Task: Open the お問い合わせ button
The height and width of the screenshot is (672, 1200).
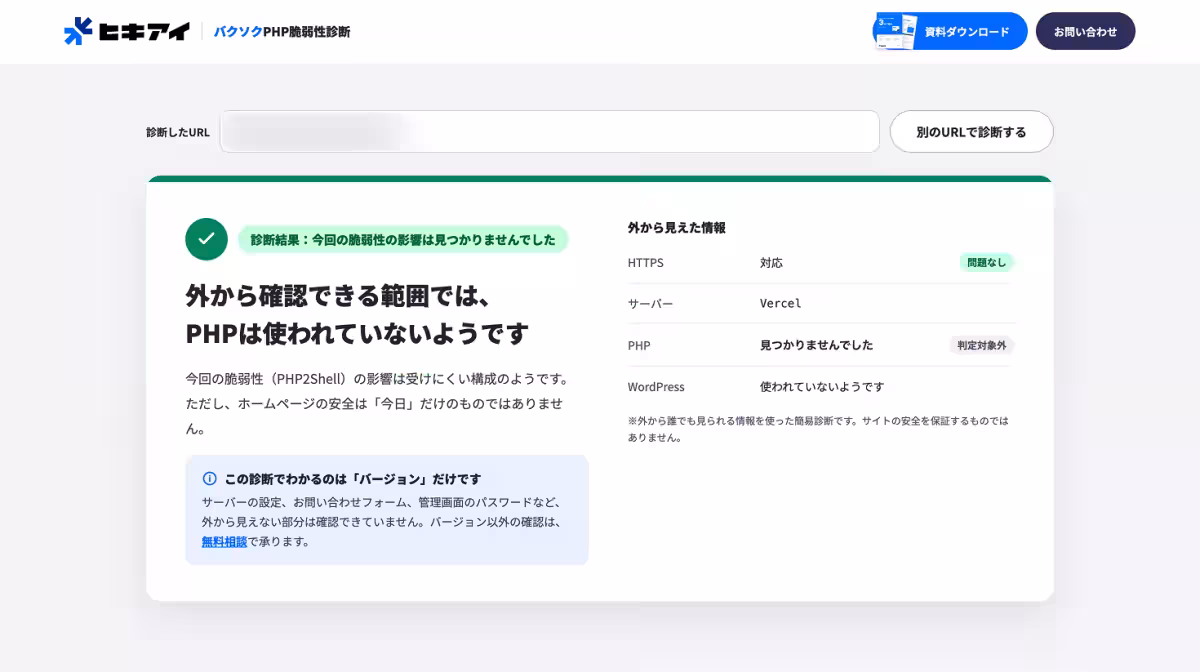Action: 1085,31
